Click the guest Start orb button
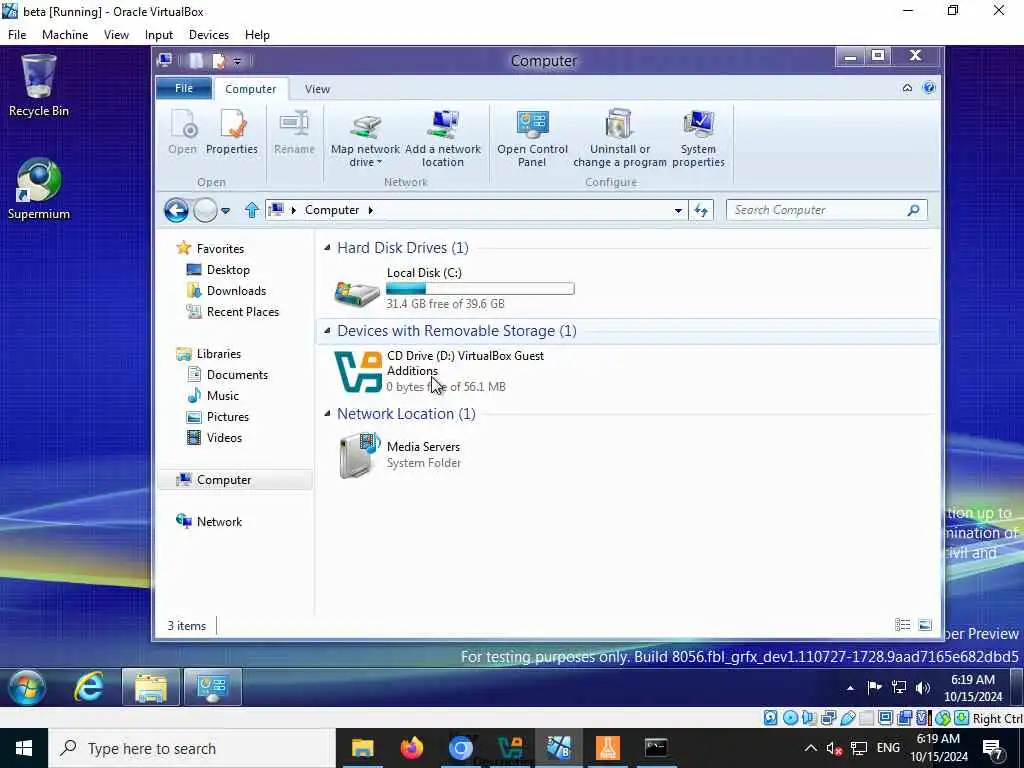Image resolution: width=1024 pixels, height=768 pixels. (x=27, y=687)
